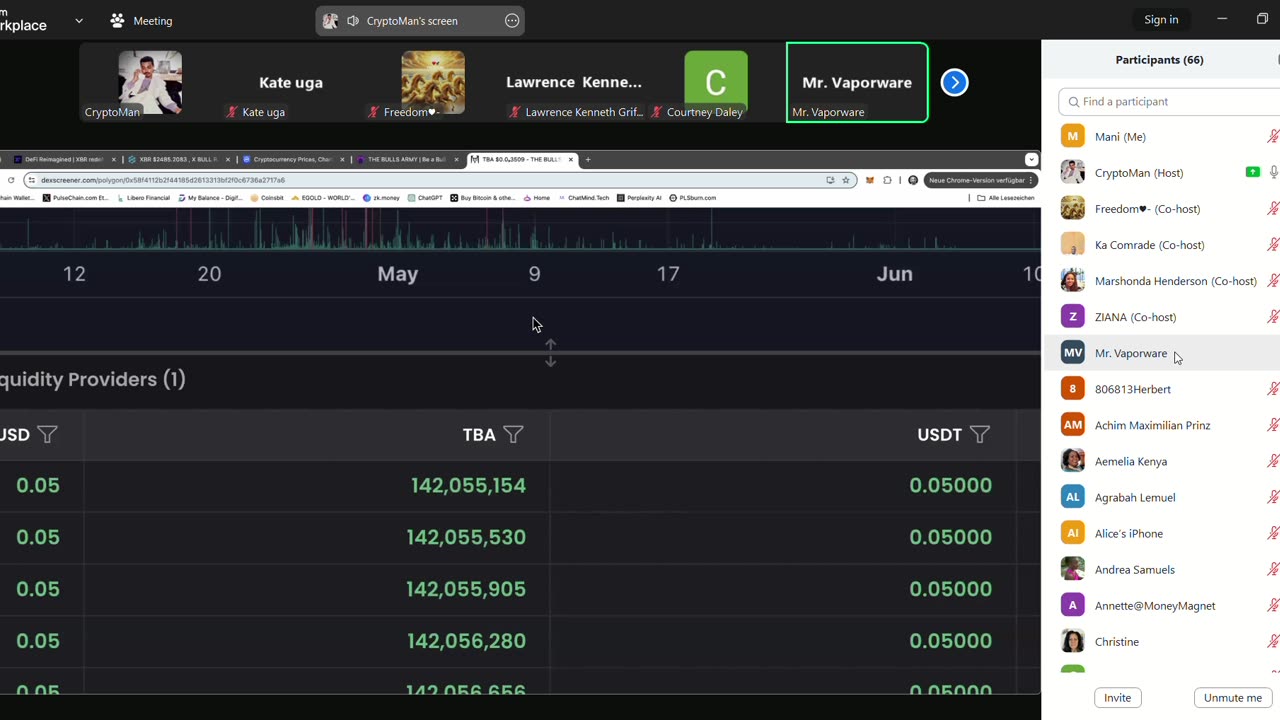The image size is (1280, 720).
Task: Select Courtney Daley's green C tile
Action: 716,83
